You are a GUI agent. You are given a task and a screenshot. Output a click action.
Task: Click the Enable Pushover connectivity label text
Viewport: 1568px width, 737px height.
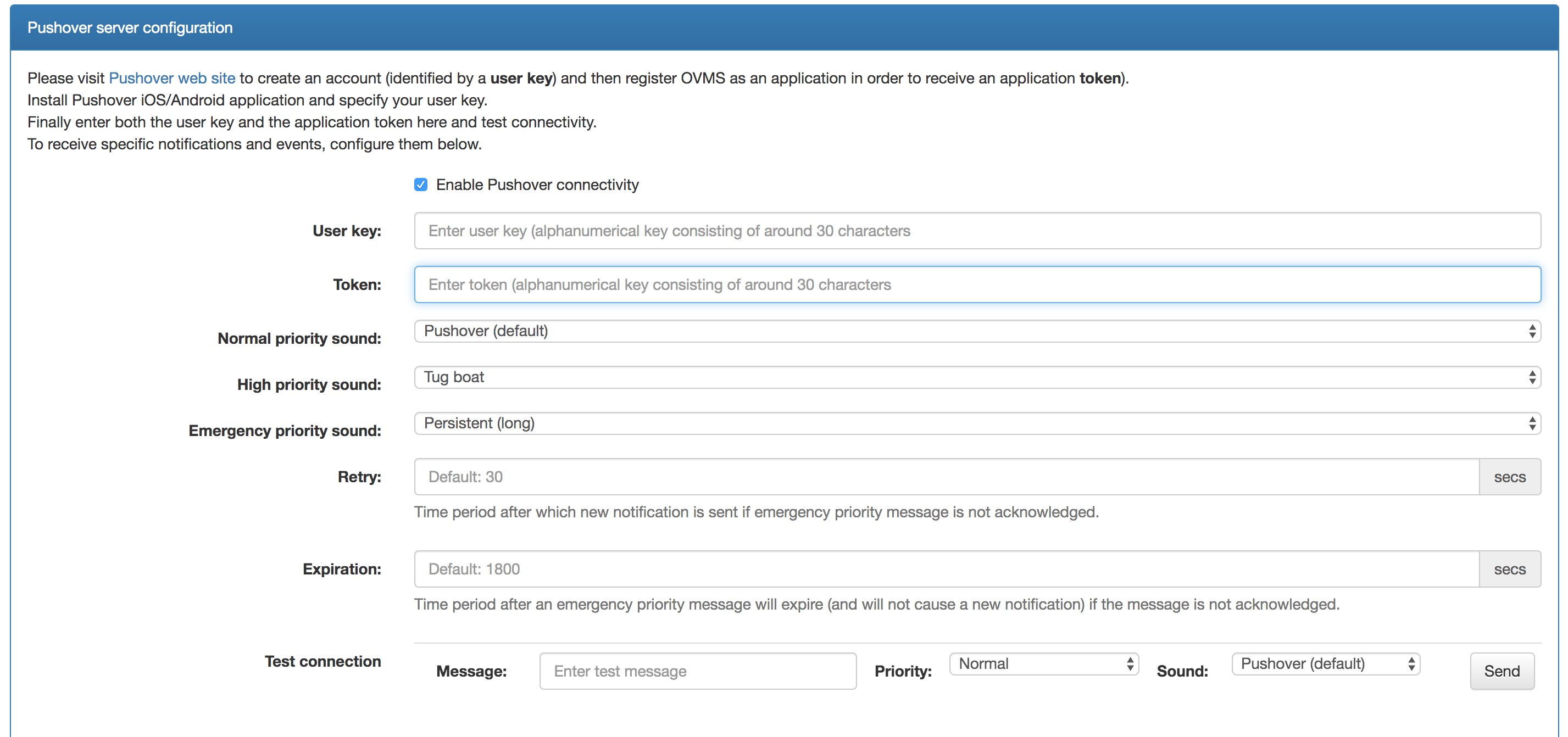[537, 185]
